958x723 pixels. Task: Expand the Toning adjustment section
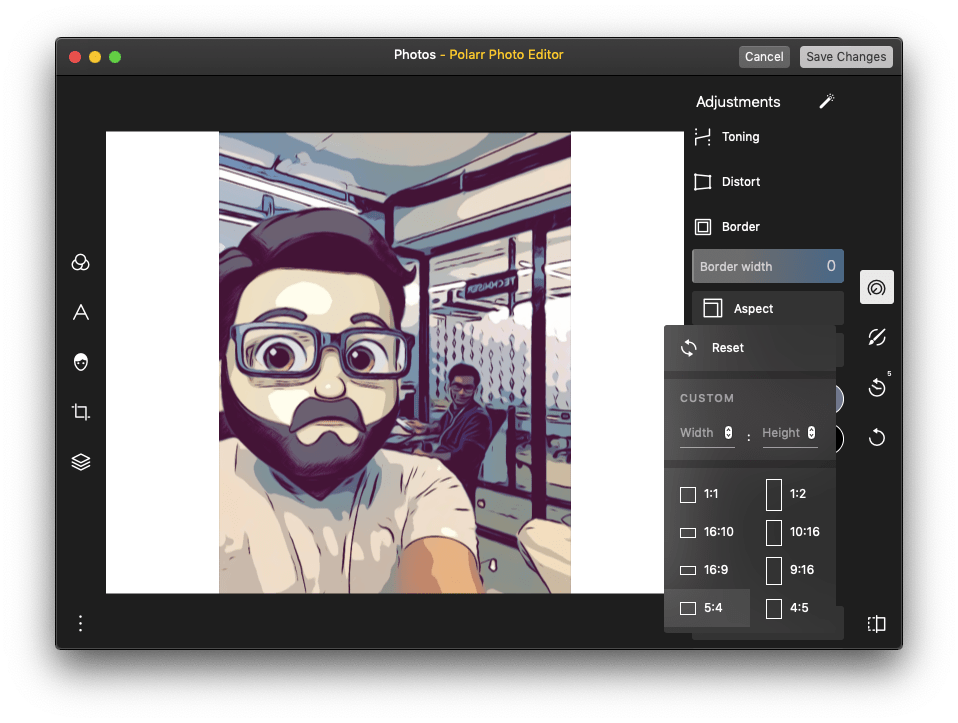[740, 137]
